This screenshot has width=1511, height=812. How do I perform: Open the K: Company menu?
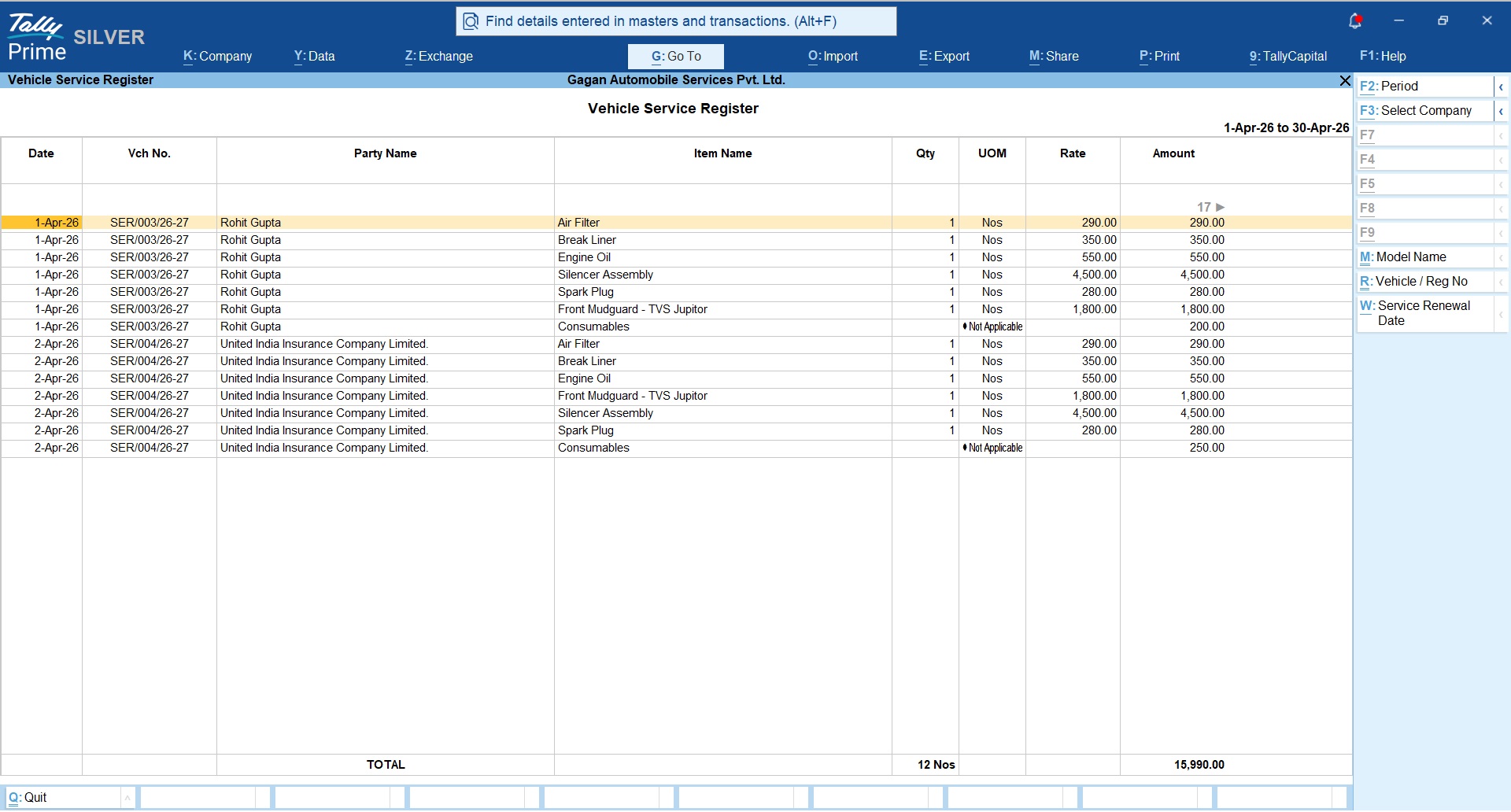[x=217, y=57]
